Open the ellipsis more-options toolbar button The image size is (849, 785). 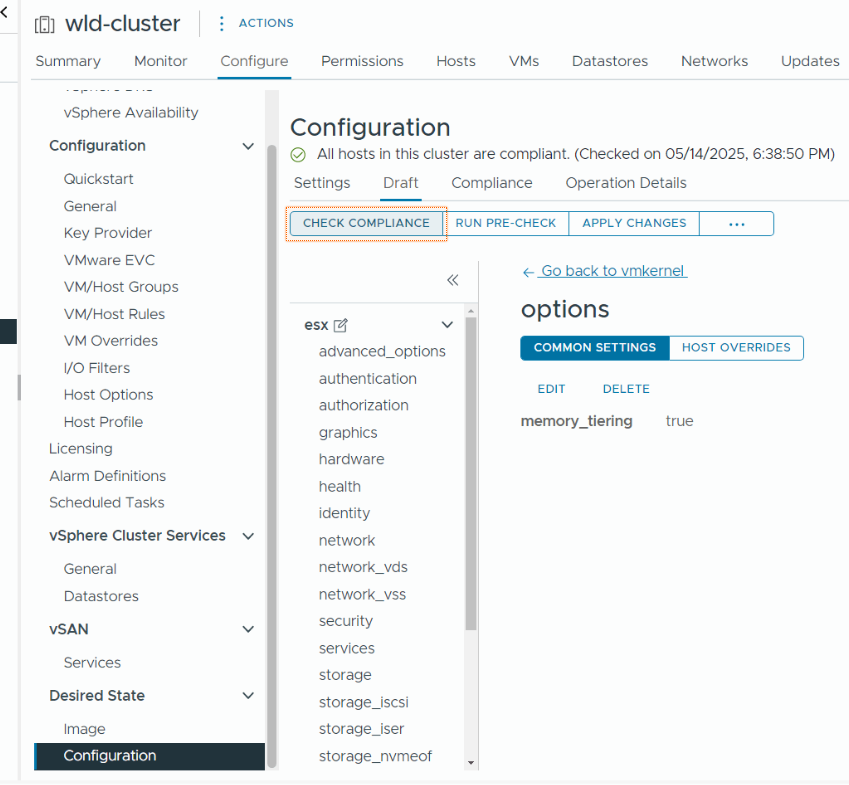[x=736, y=223]
